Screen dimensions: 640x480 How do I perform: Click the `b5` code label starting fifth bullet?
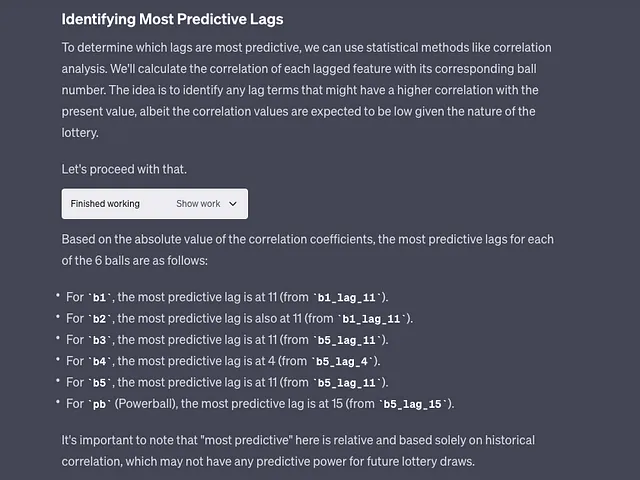[x=100, y=382]
